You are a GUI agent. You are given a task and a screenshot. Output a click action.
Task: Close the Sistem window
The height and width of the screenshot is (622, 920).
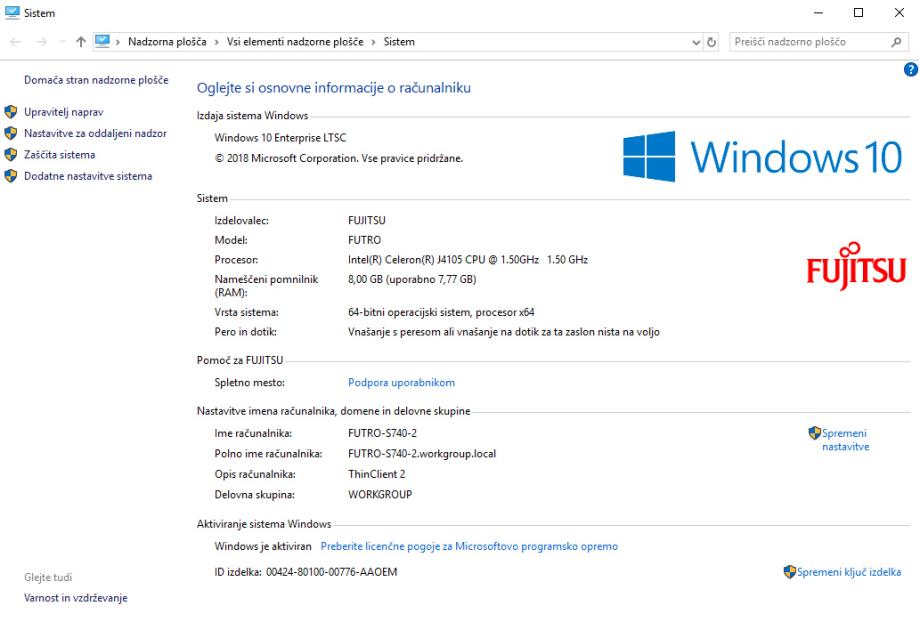(x=899, y=12)
